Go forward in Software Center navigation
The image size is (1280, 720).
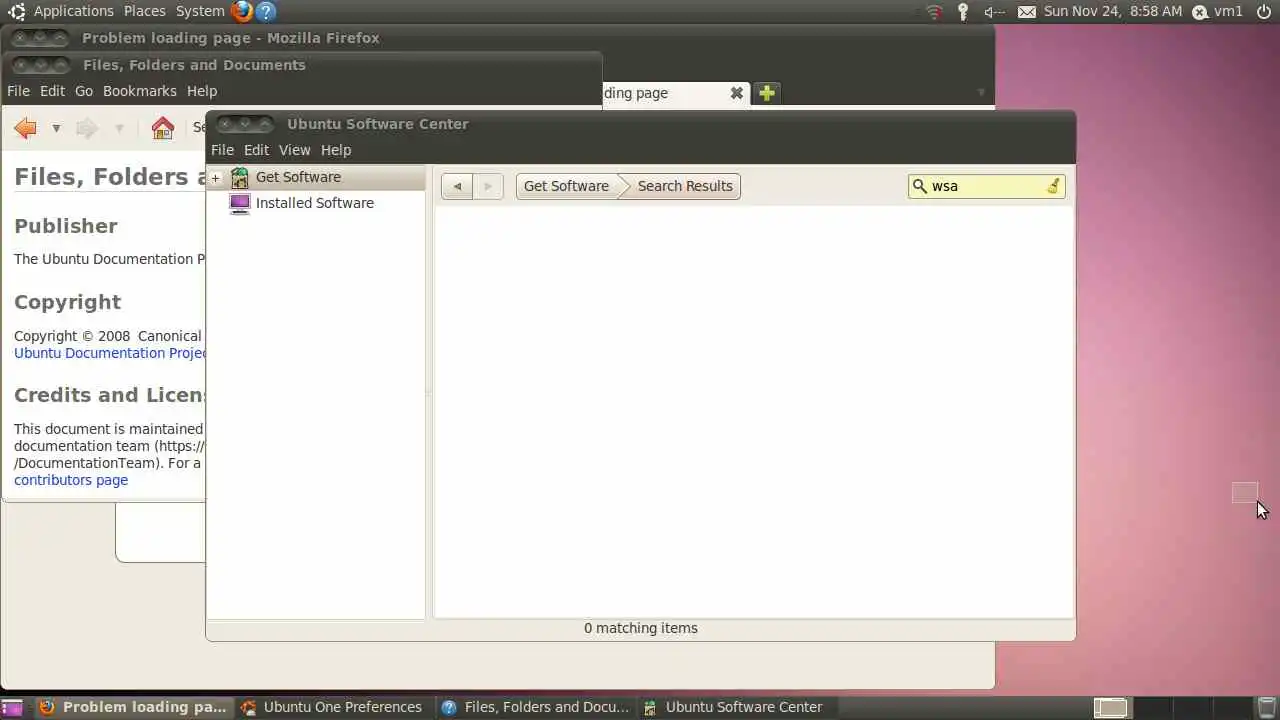tap(488, 186)
